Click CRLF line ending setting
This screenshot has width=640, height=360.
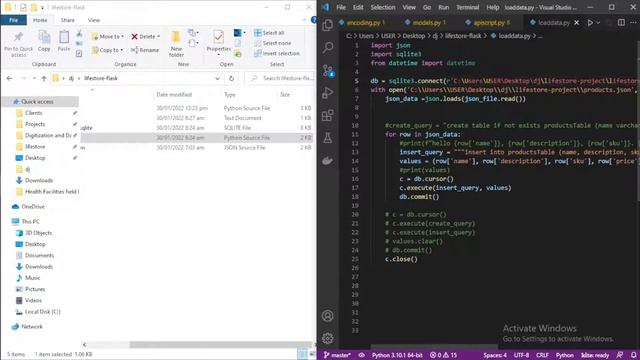pos(542,355)
